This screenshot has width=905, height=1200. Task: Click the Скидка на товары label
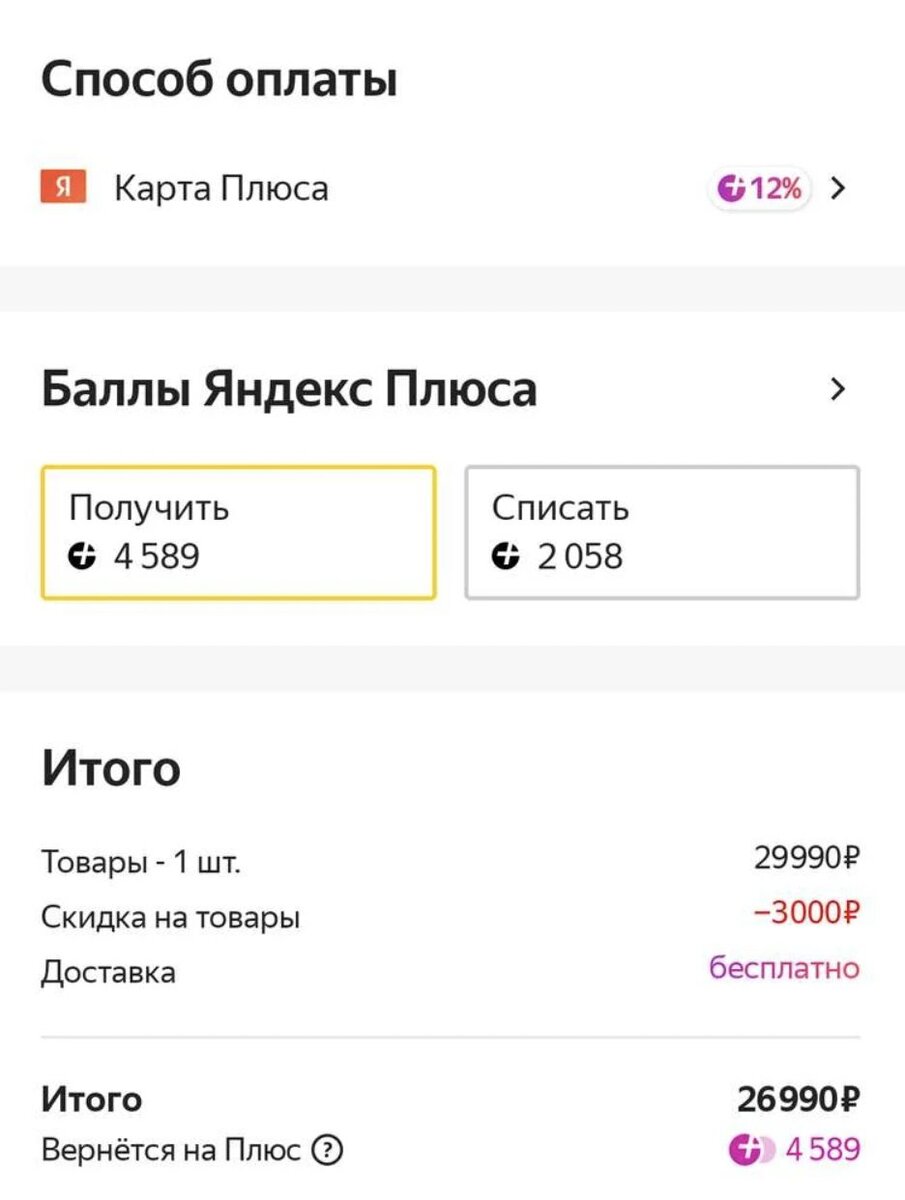pos(171,917)
